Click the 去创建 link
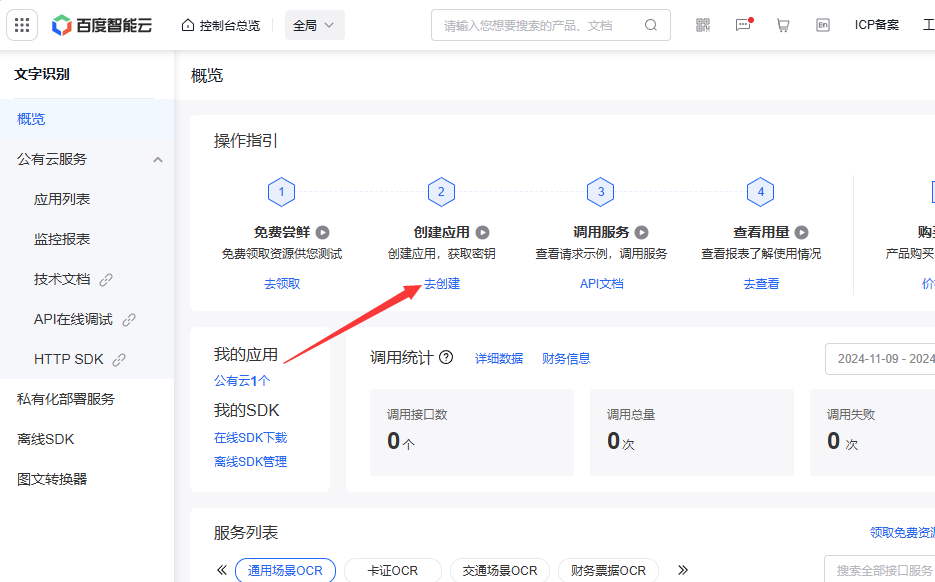The width and height of the screenshot is (935, 582). click(x=442, y=284)
